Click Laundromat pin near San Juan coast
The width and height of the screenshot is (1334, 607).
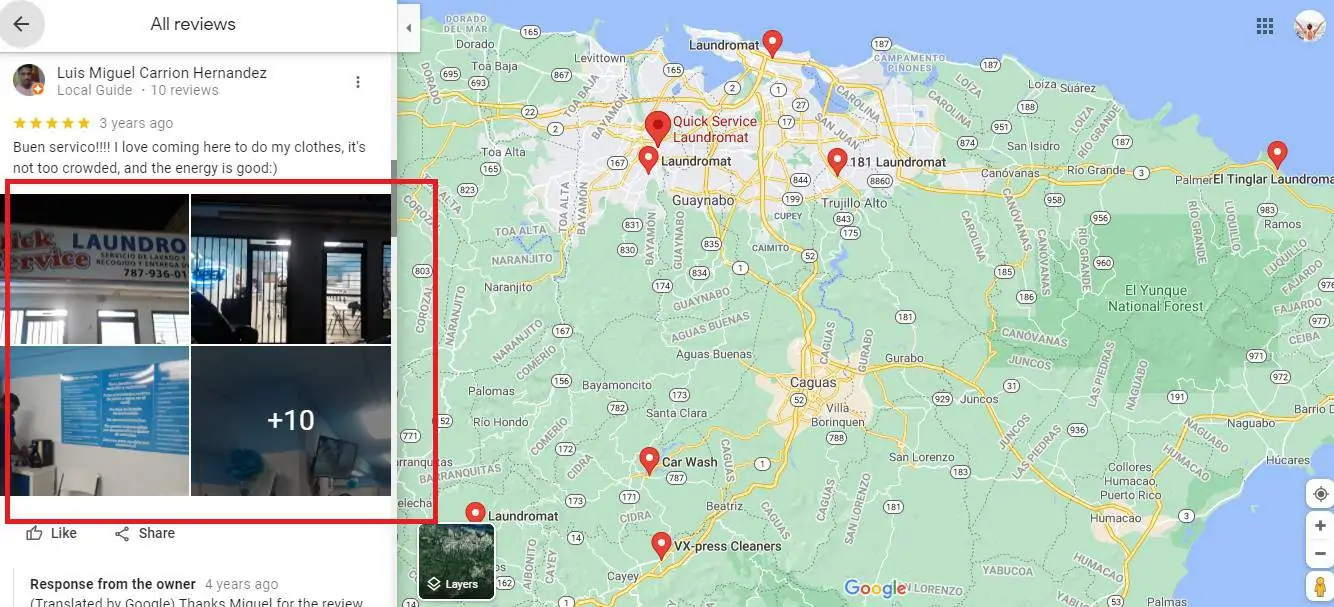pos(772,42)
